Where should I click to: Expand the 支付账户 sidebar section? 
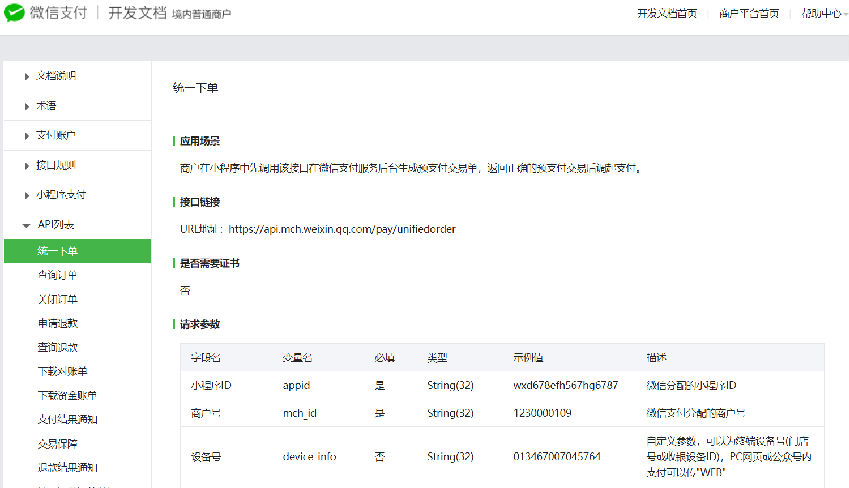(56, 135)
